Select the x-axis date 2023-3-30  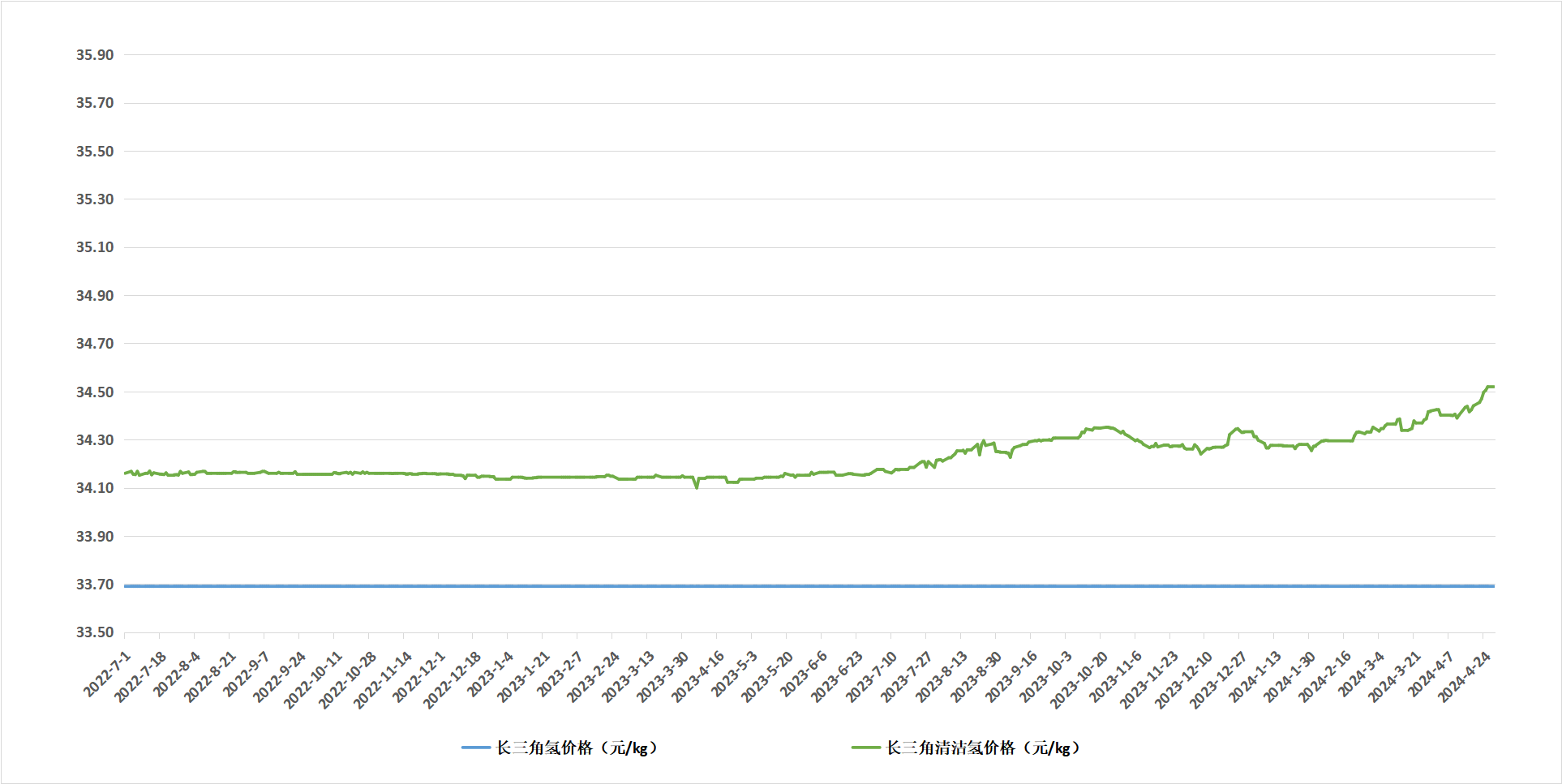[x=663, y=676]
